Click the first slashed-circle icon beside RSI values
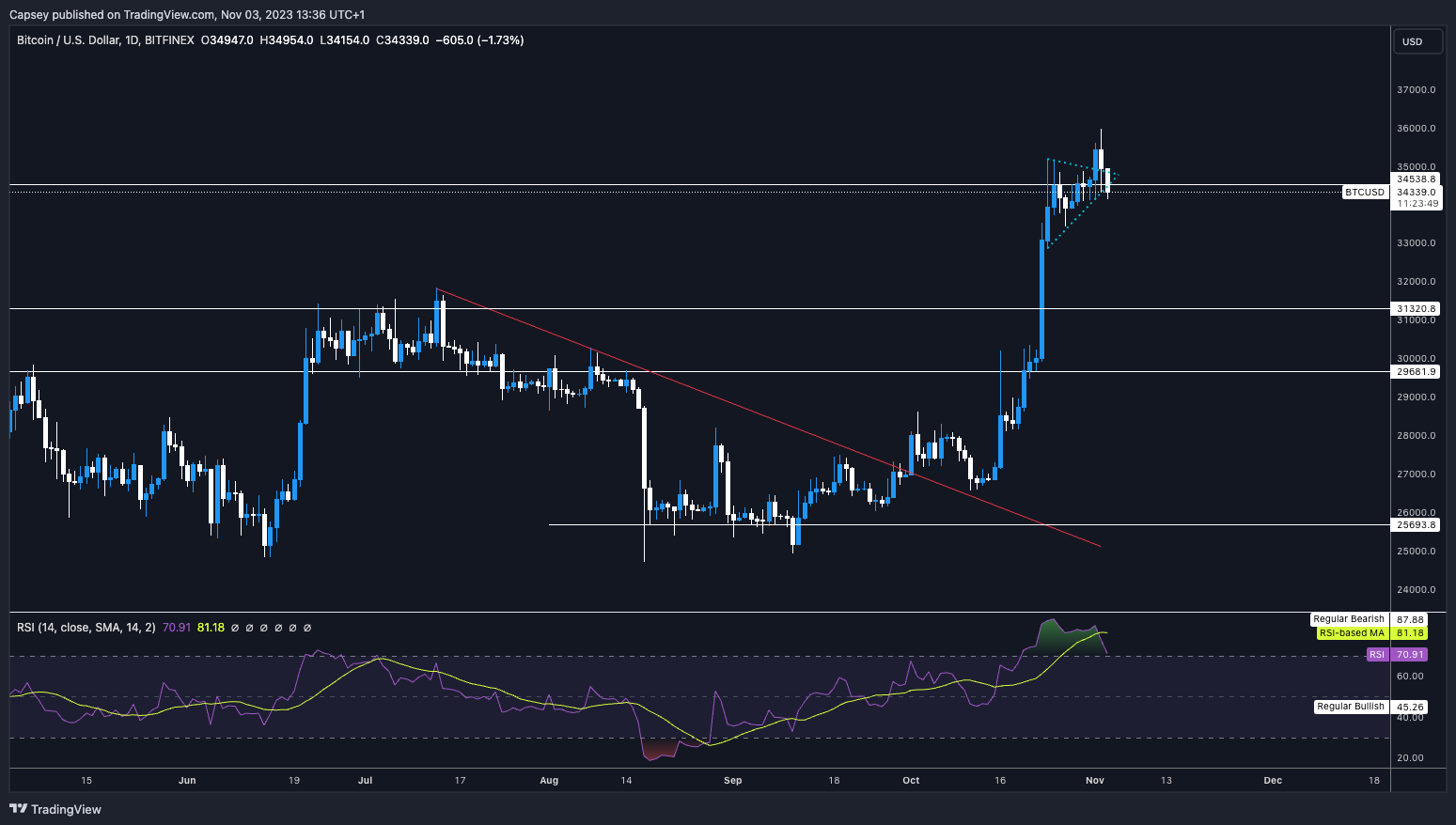 (x=235, y=627)
